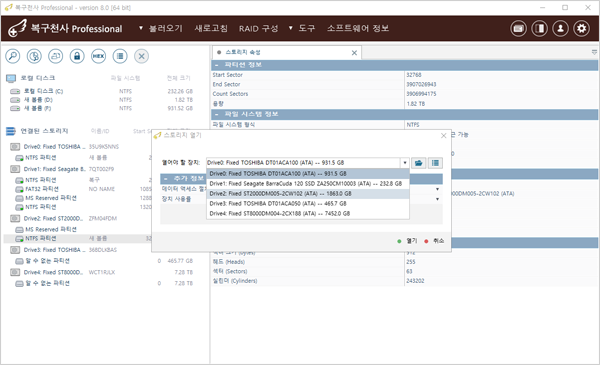Image resolution: width=600 pixels, height=365 pixels.
Task: Open the tab list arrow at right panel edge
Action: 594,52
